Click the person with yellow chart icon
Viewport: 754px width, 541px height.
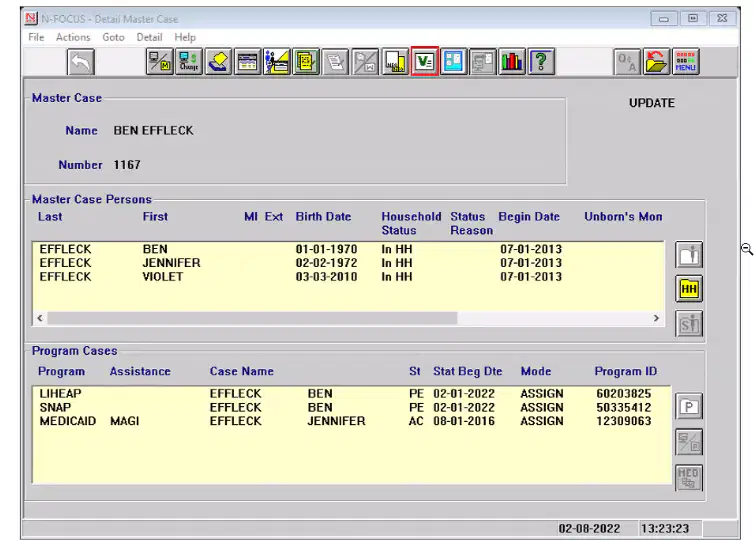(x=277, y=62)
